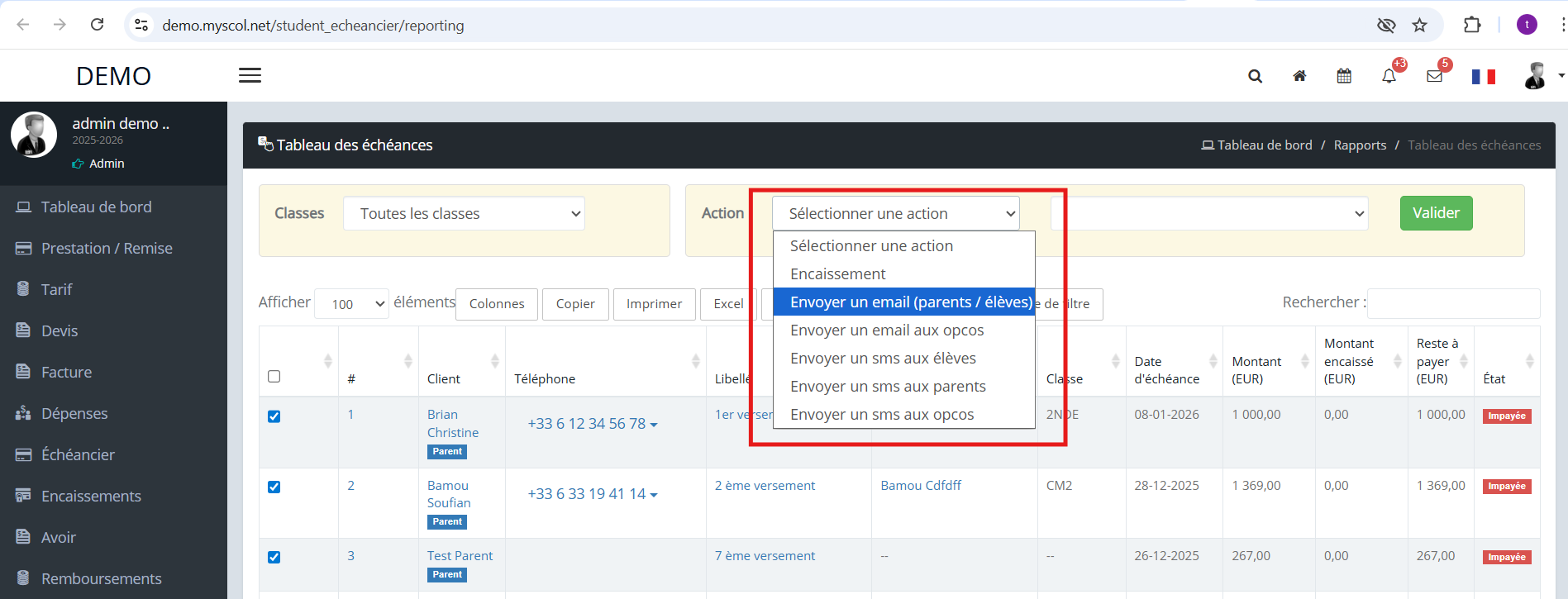Open Échéancier in the sidebar

click(x=78, y=454)
